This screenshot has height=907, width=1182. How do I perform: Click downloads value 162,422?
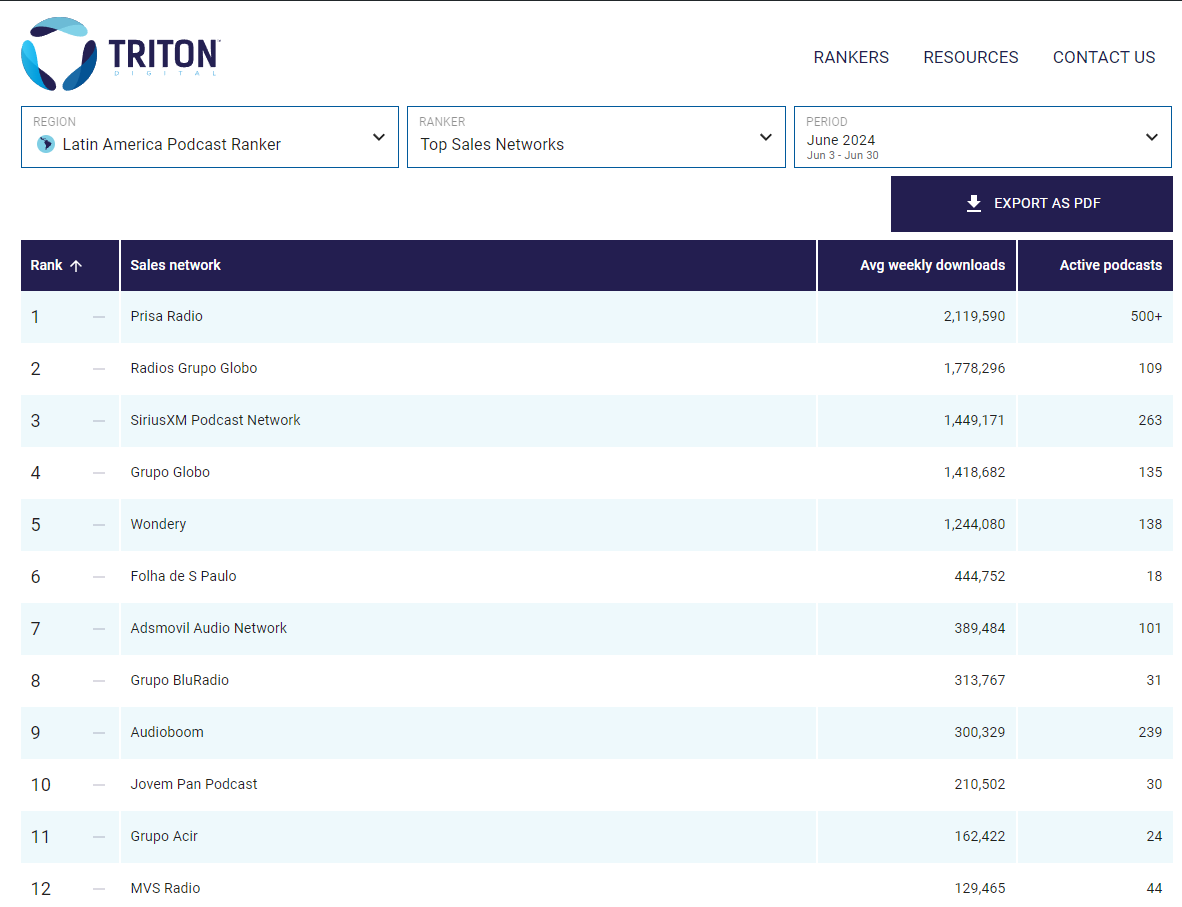click(979, 836)
